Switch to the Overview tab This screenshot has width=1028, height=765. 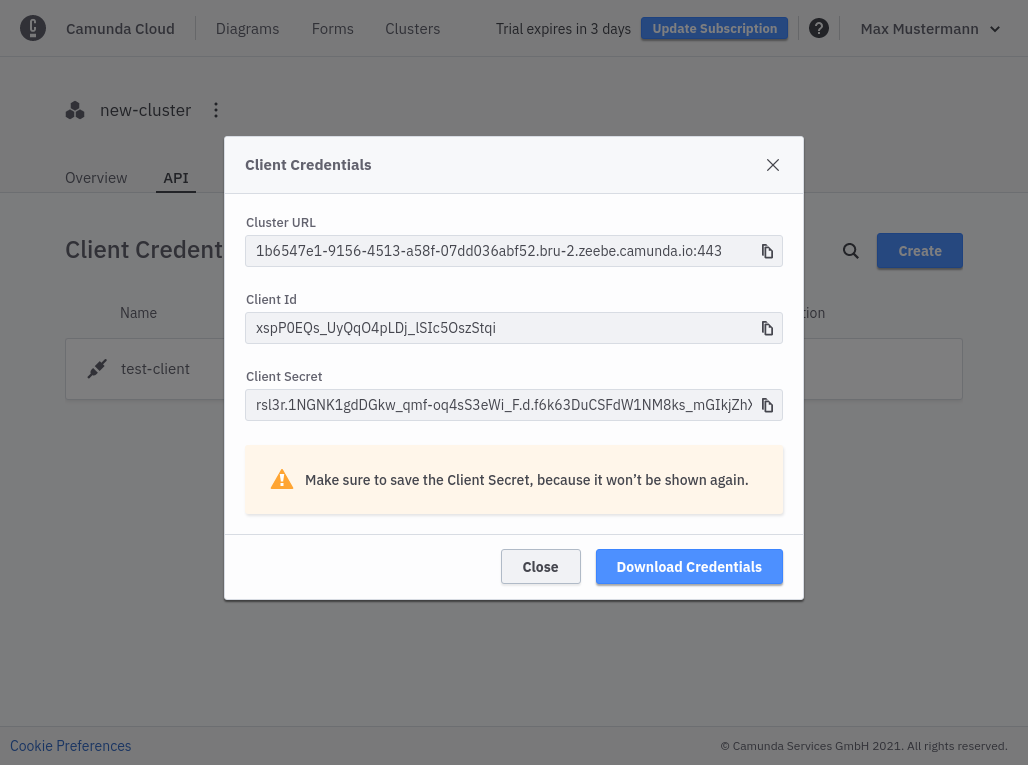tap(96, 178)
